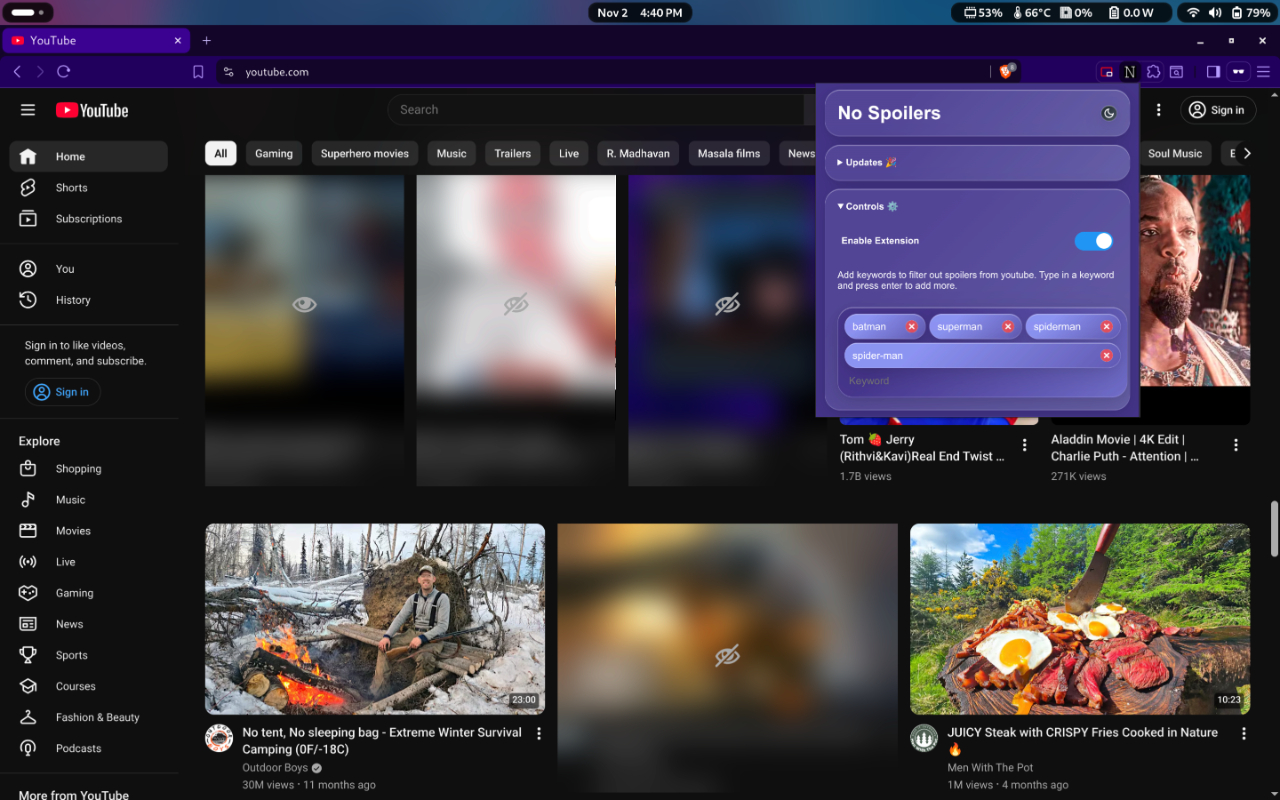Image resolution: width=1280 pixels, height=800 pixels.
Task: Go back to the previous page
Action: tap(17, 72)
